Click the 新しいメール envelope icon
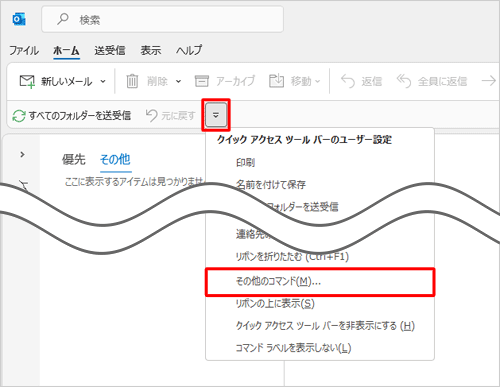500x387 pixels. [x=27, y=81]
